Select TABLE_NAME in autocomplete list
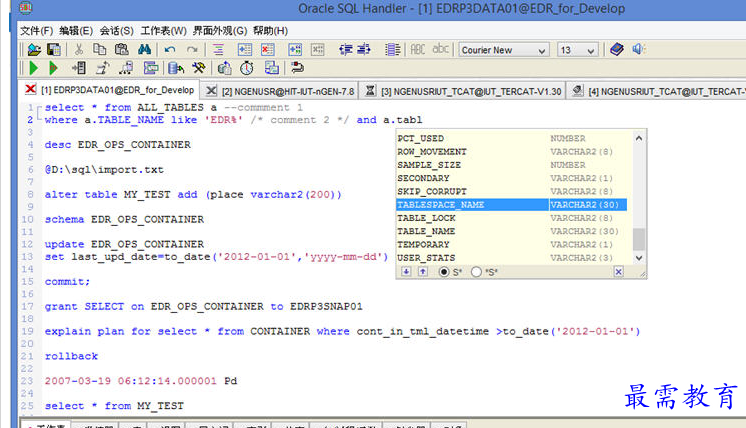The width and height of the screenshot is (746, 428). (511, 231)
